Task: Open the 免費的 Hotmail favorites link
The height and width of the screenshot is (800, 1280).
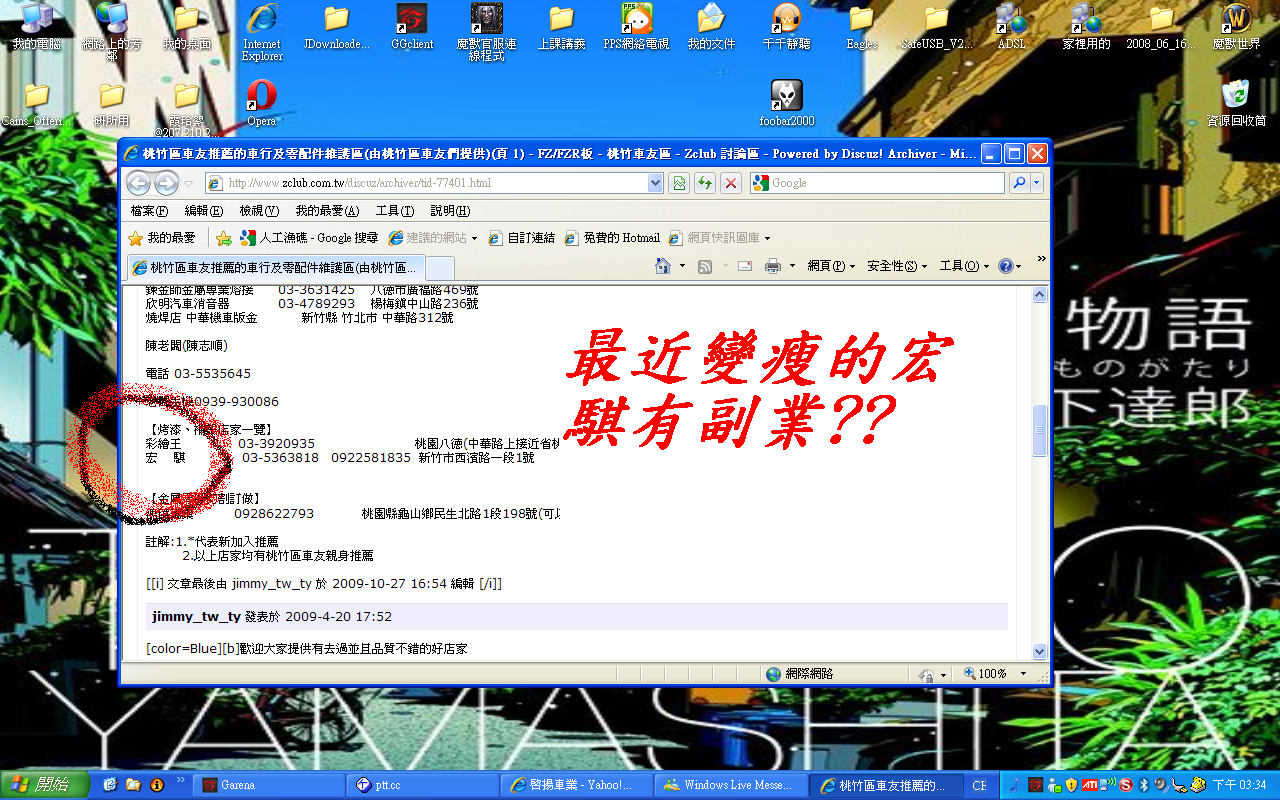Action: (x=612, y=238)
